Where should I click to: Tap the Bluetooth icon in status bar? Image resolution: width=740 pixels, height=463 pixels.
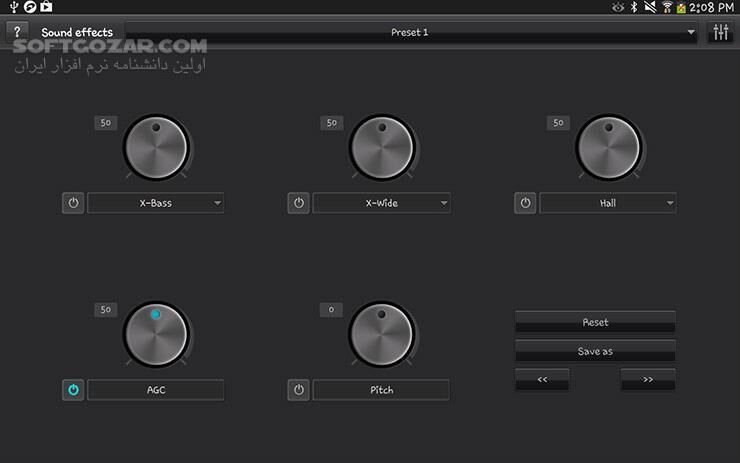tap(632, 7)
